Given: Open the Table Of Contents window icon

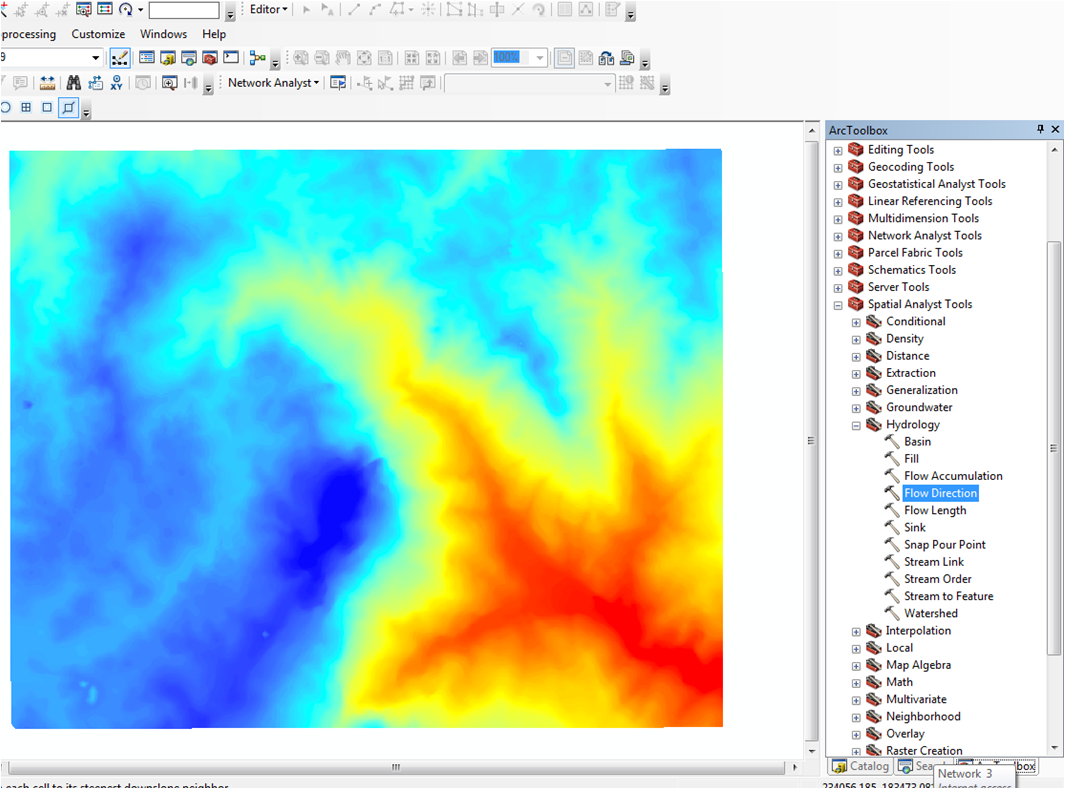Looking at the screenshot, I should [145, 57].
